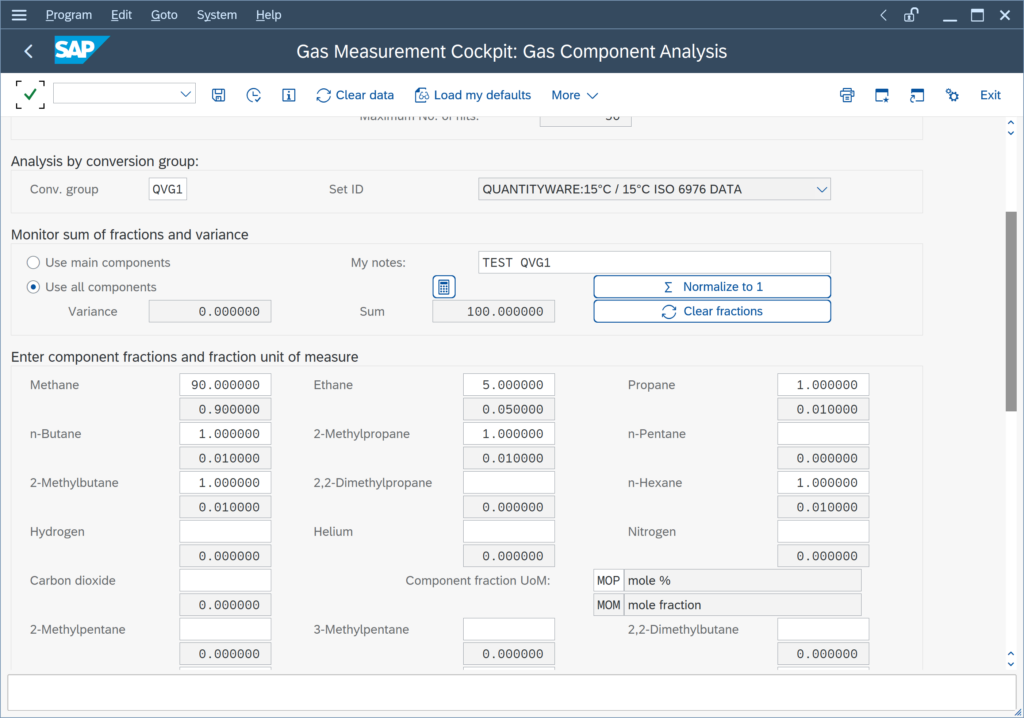Click the Ethane mole % field
Image resolution: width=1024 pixels, height=718 pixels.
tap(509, 385)
